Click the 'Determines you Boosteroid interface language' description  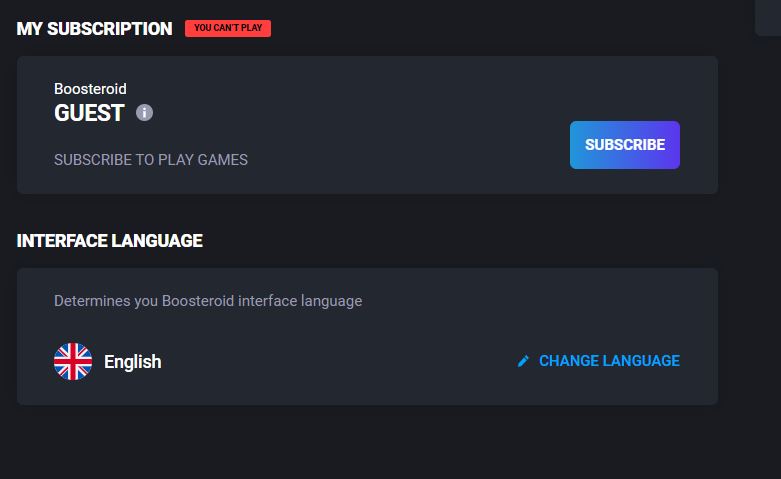208,301
